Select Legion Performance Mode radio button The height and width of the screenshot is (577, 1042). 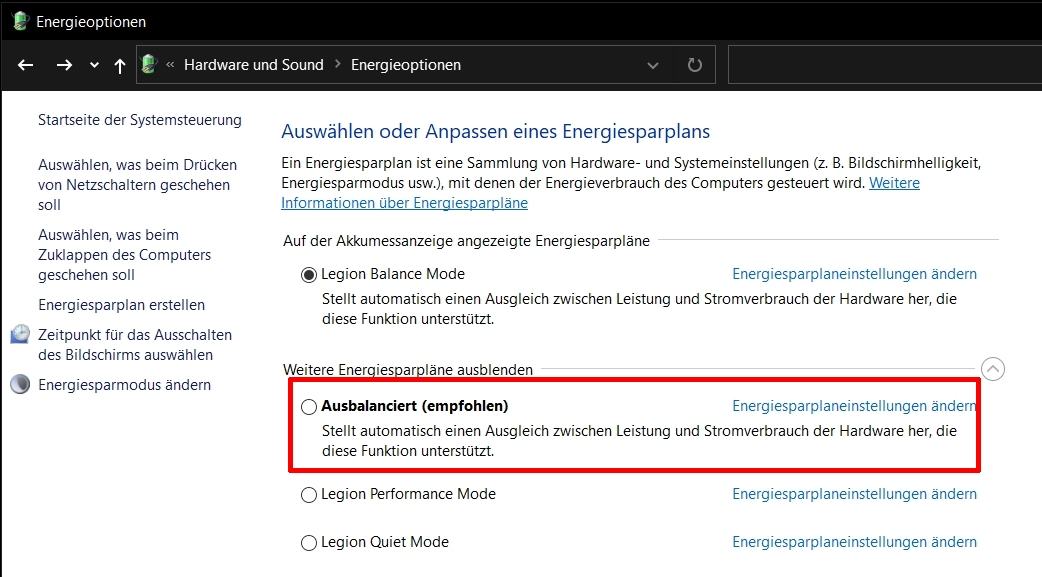309,495
